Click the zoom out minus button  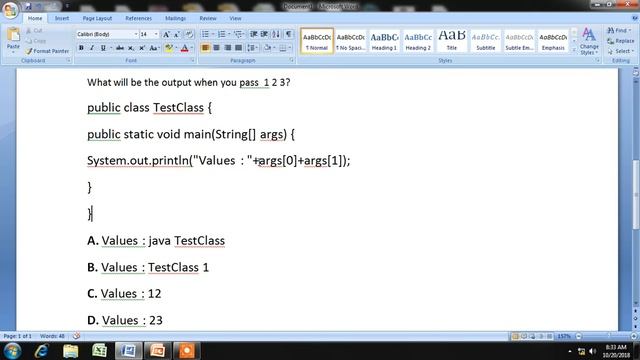pos(578,336)
